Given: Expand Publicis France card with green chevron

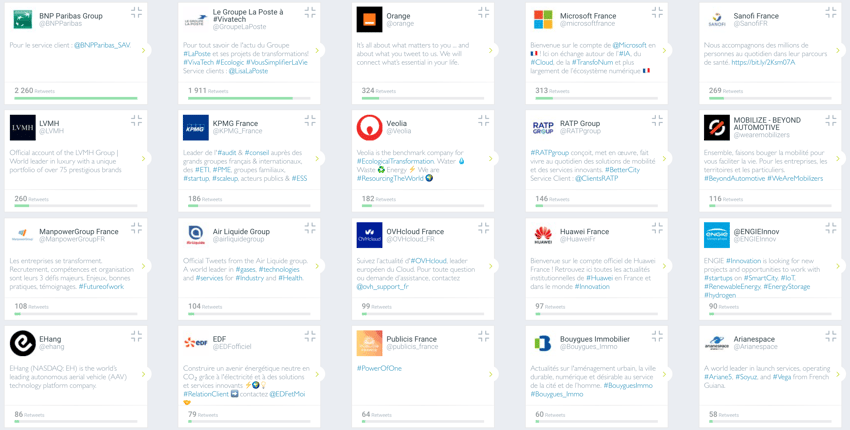Looking at the screenshot, I should tap(490, 374).
